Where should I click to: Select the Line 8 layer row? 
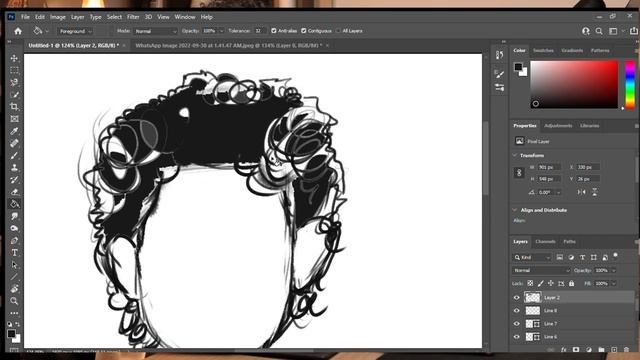point(573,311)
